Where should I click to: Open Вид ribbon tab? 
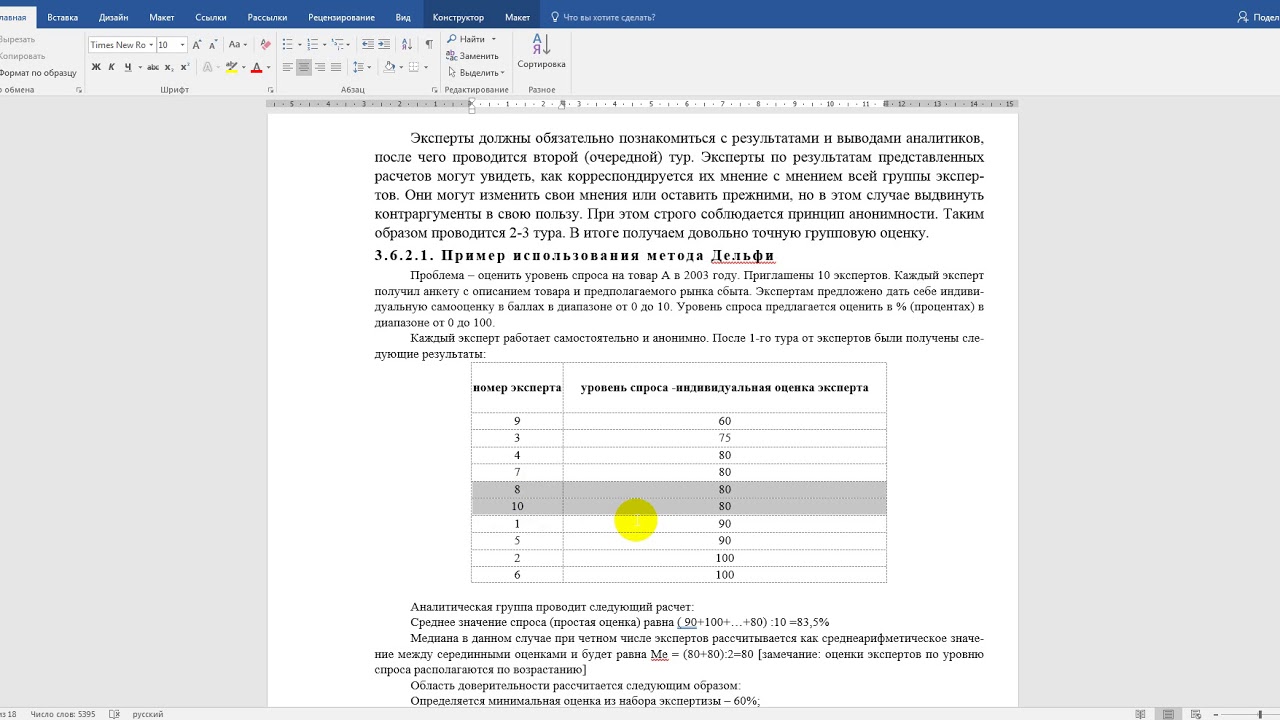coord(403,17)
